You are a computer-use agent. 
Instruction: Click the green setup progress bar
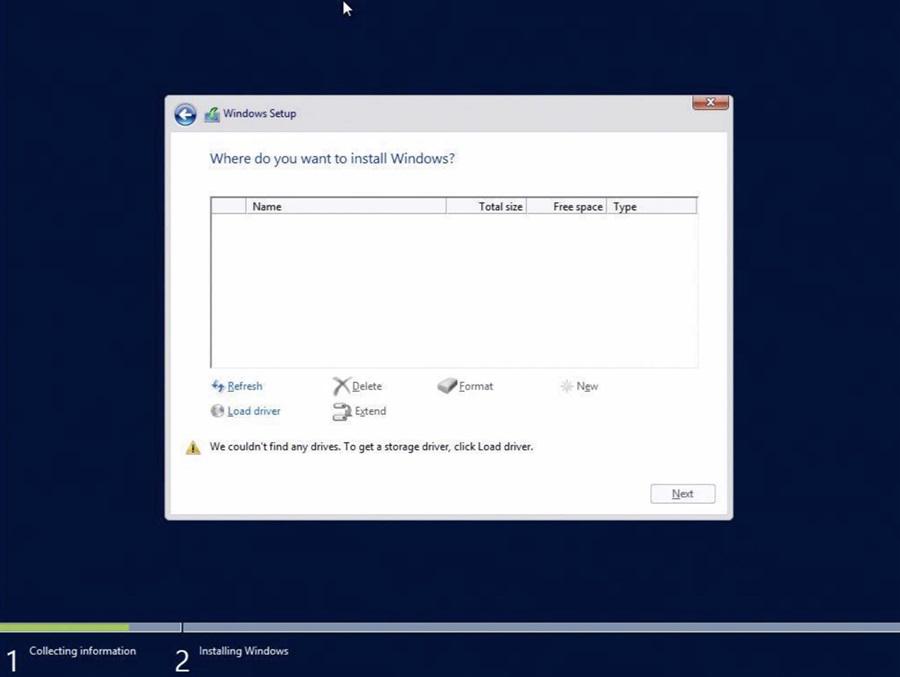[65, 628]
